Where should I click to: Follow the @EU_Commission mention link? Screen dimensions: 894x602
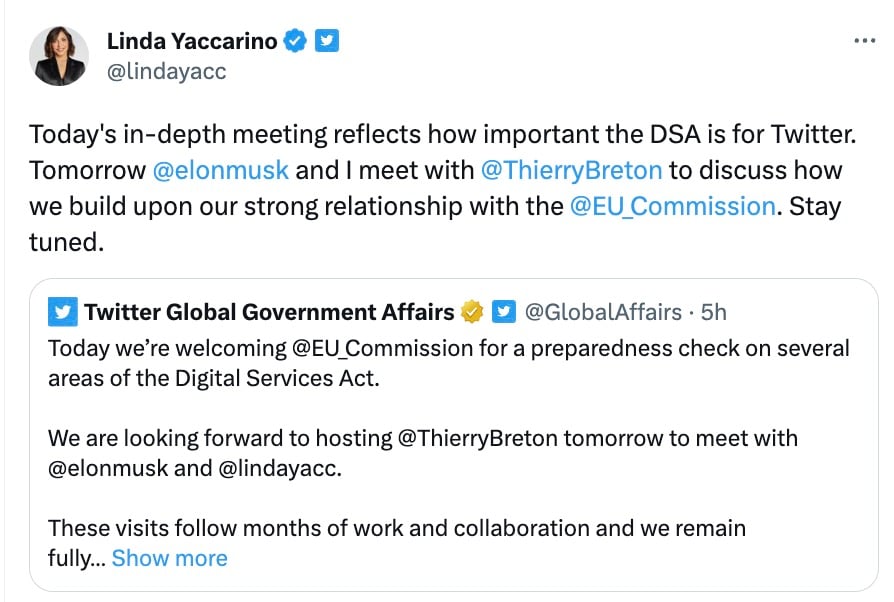coord(673,206)
